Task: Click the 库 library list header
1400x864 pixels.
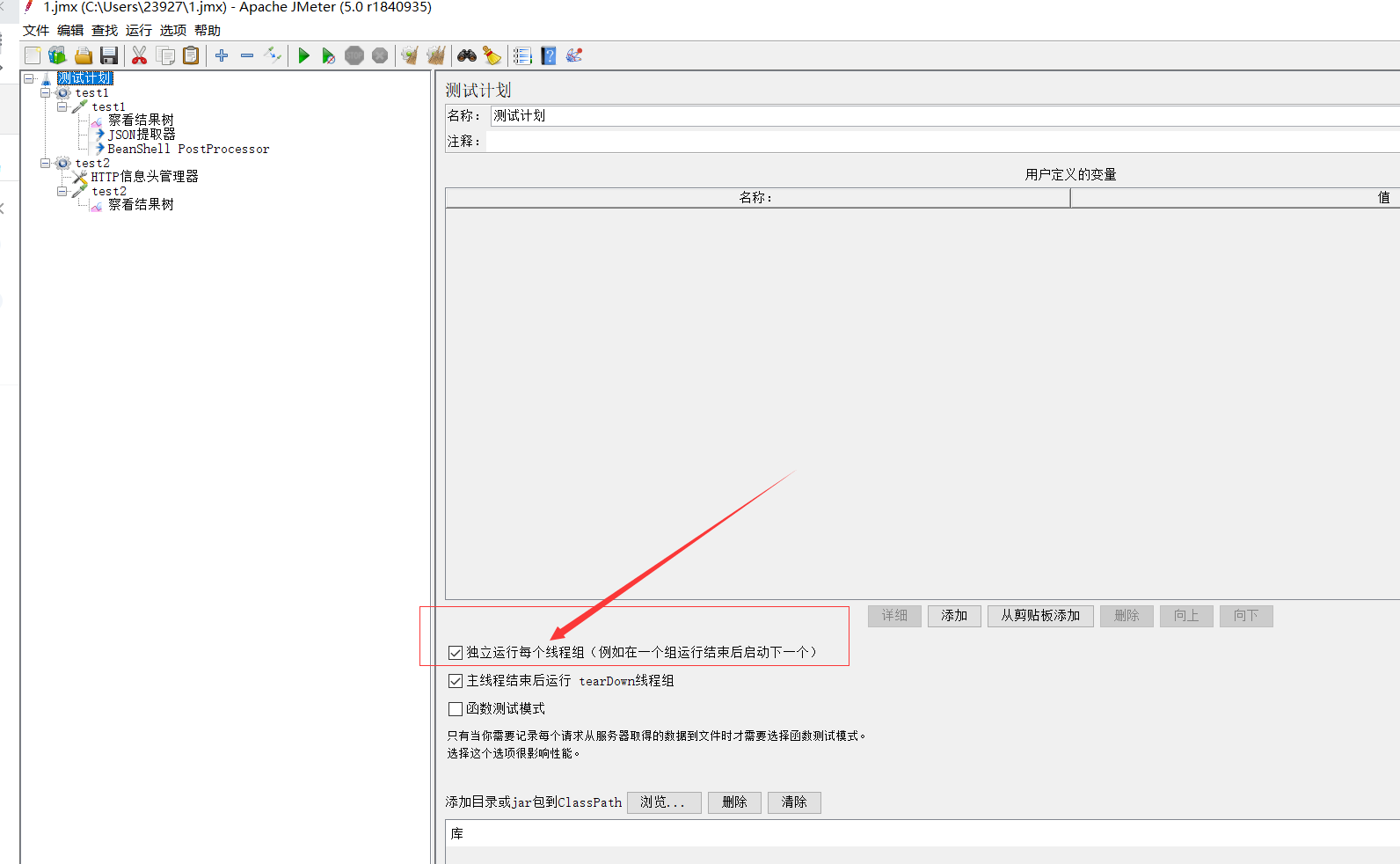Action: 922,834
